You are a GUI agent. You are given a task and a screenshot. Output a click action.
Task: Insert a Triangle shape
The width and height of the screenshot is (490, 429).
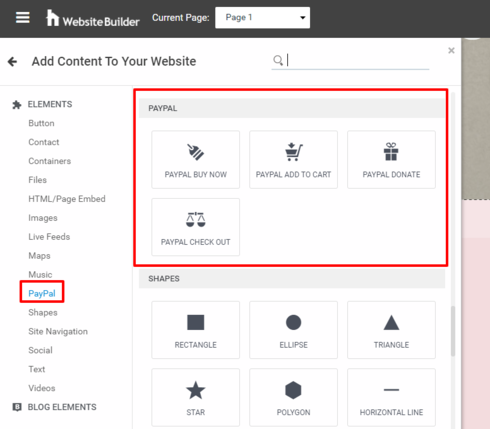click(x=391, y=330)
